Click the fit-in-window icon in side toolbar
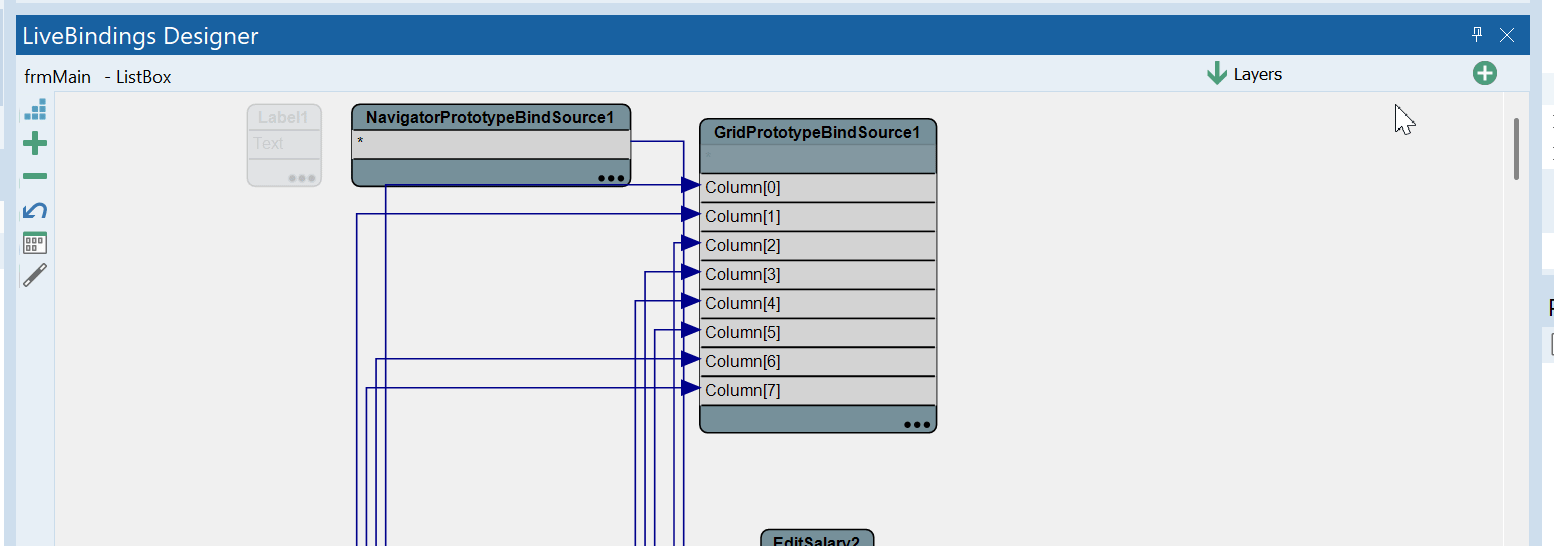This screenshot has height=546, width=1554. tap(35, 110)
